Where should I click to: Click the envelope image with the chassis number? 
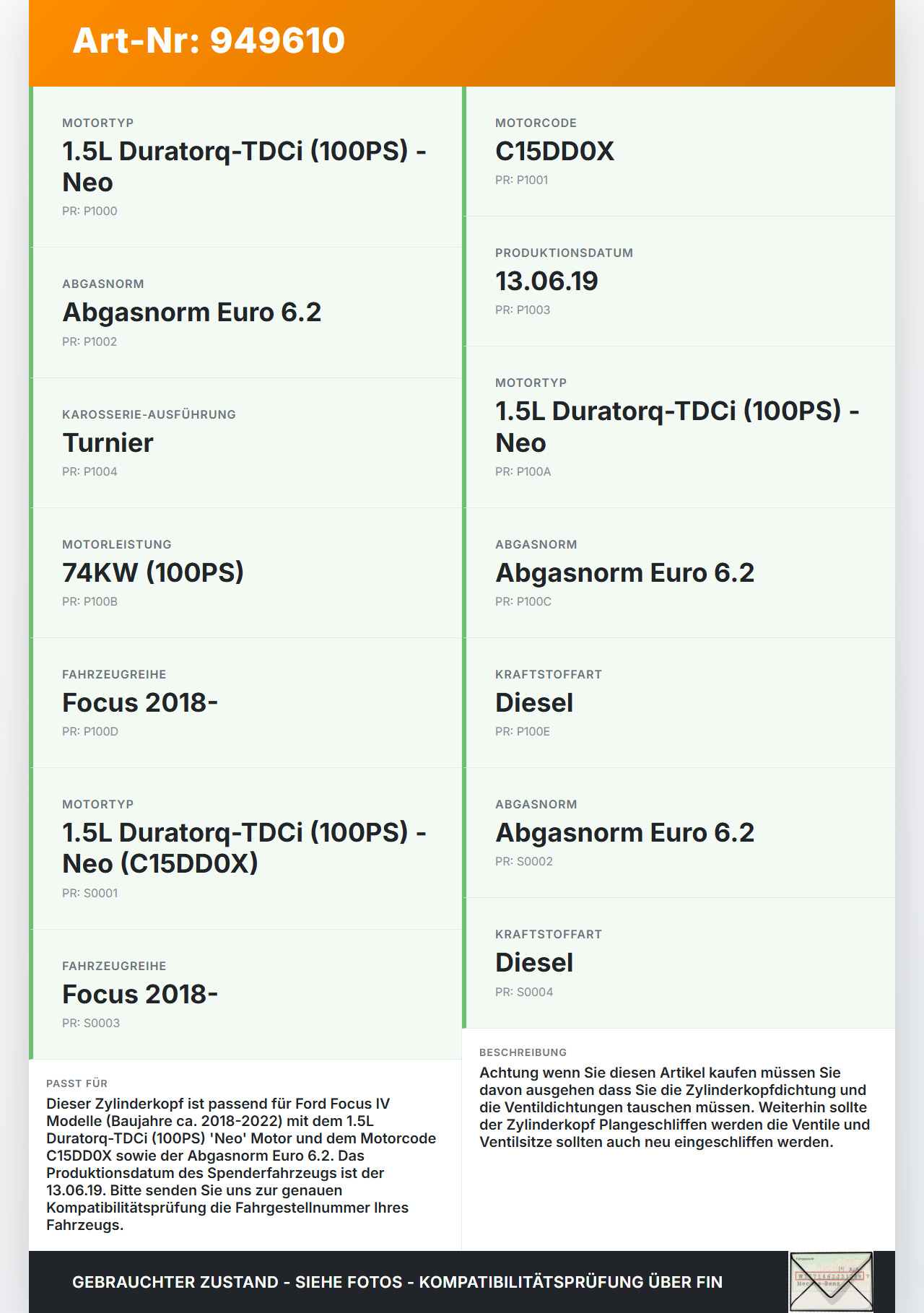click(x=831, y=1282)
